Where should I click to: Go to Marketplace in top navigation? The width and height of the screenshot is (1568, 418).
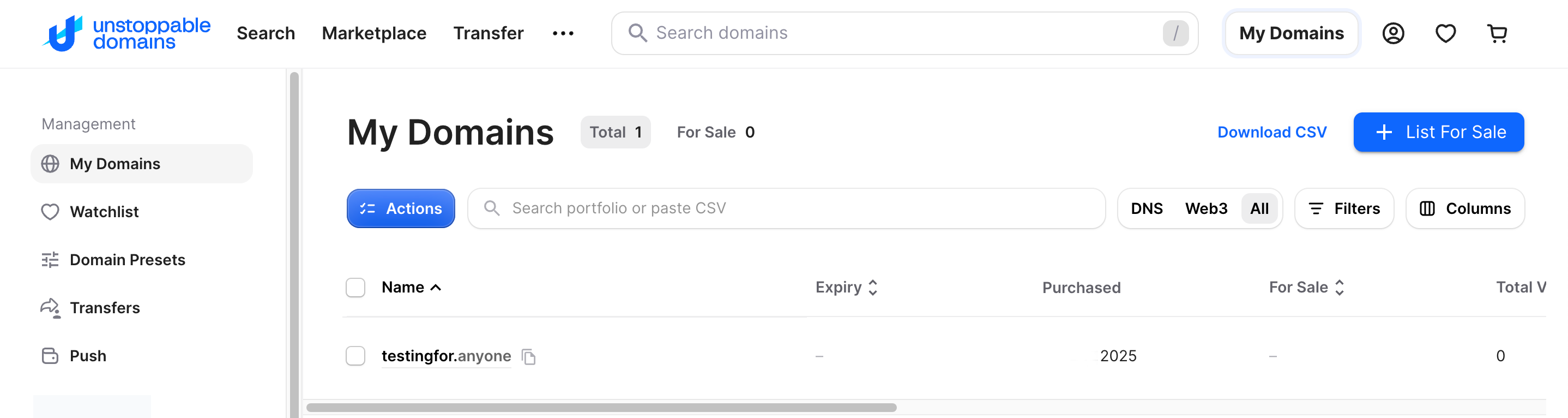[x=374, y=33]
